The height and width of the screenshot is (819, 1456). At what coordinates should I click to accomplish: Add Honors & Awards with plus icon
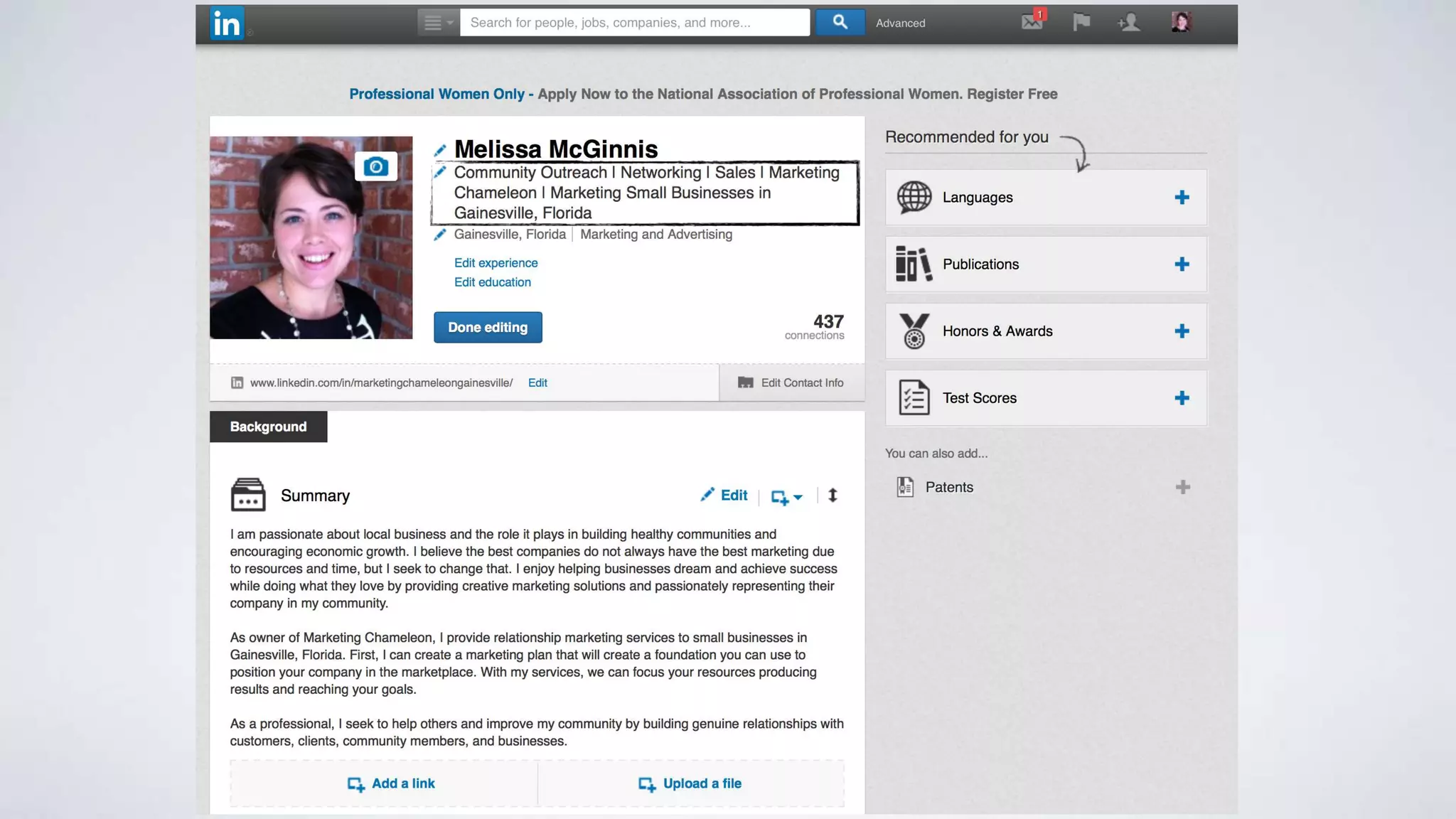click(1182, 331)
